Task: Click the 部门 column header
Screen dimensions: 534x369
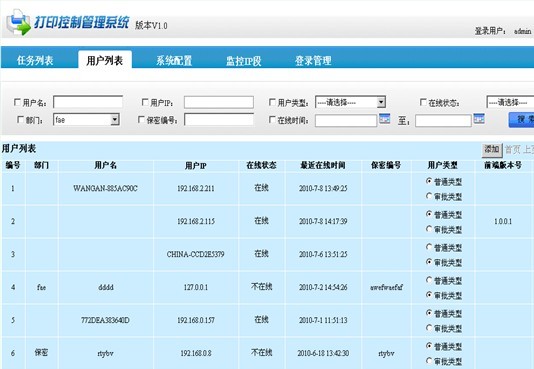Action: pyautogui.click(x=41, y=165)
